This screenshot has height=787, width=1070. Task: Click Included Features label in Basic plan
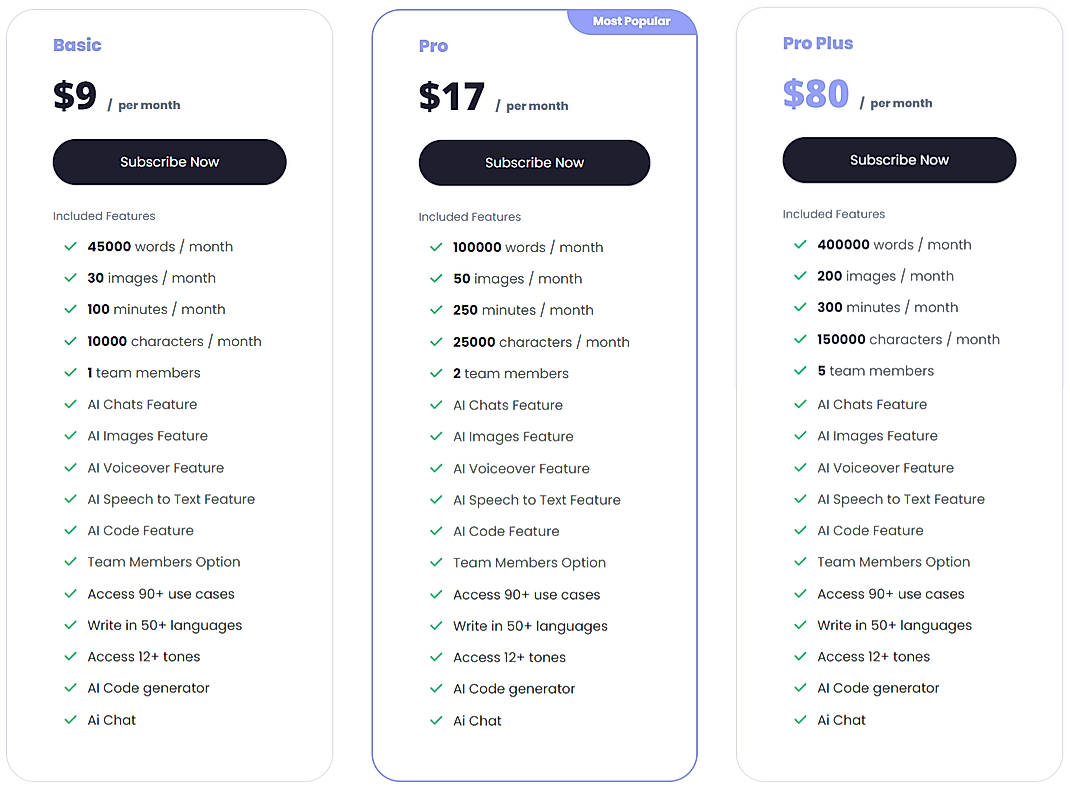pyautogui.click(x=104, y=215)
